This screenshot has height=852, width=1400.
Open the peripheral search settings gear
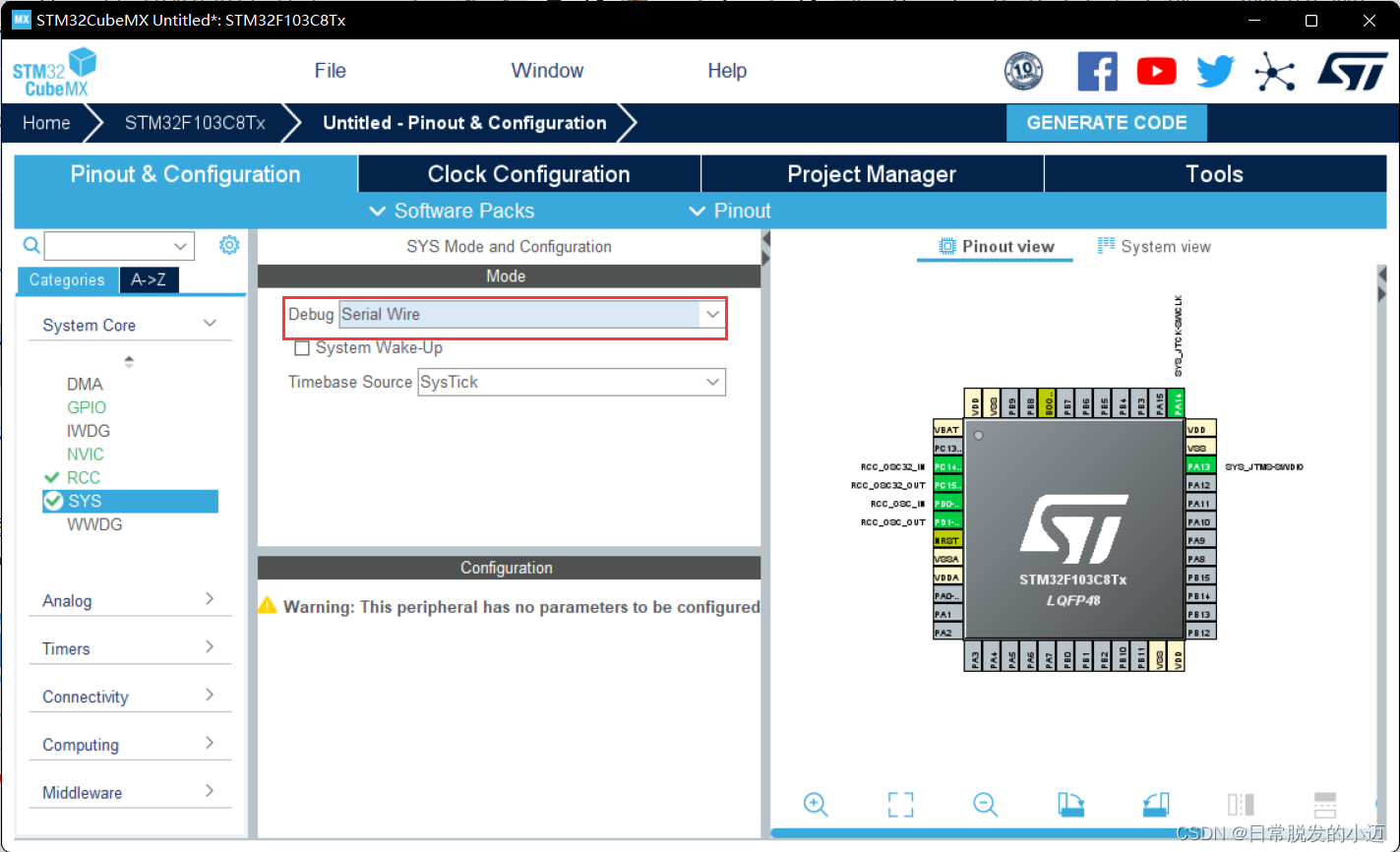[229, 245]
